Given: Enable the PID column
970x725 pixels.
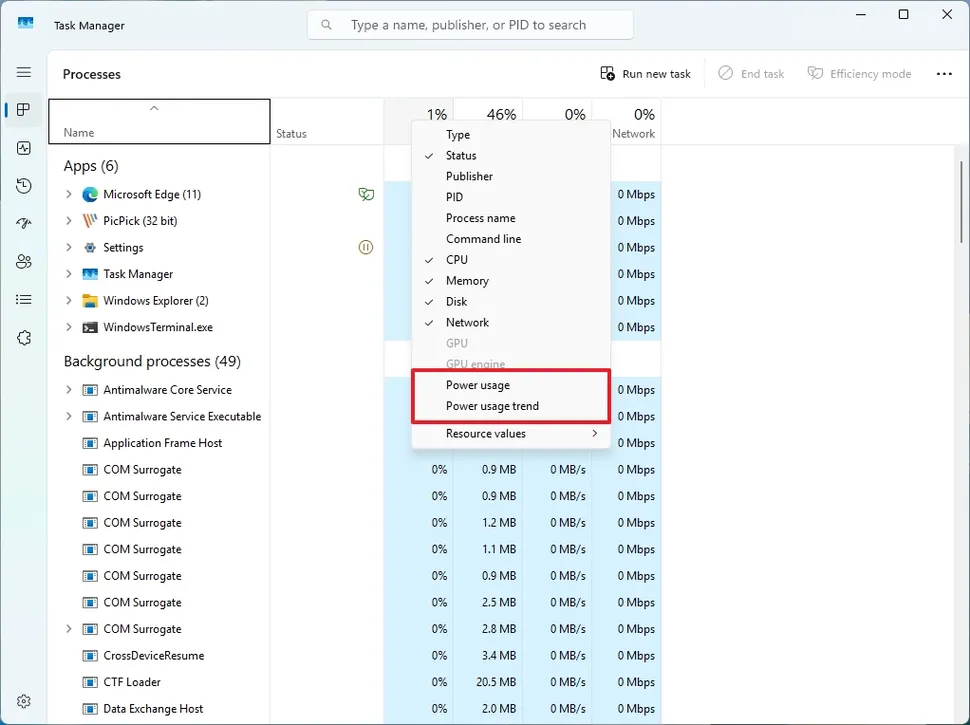Looking at the screenshot, I should tap(454, 197).
